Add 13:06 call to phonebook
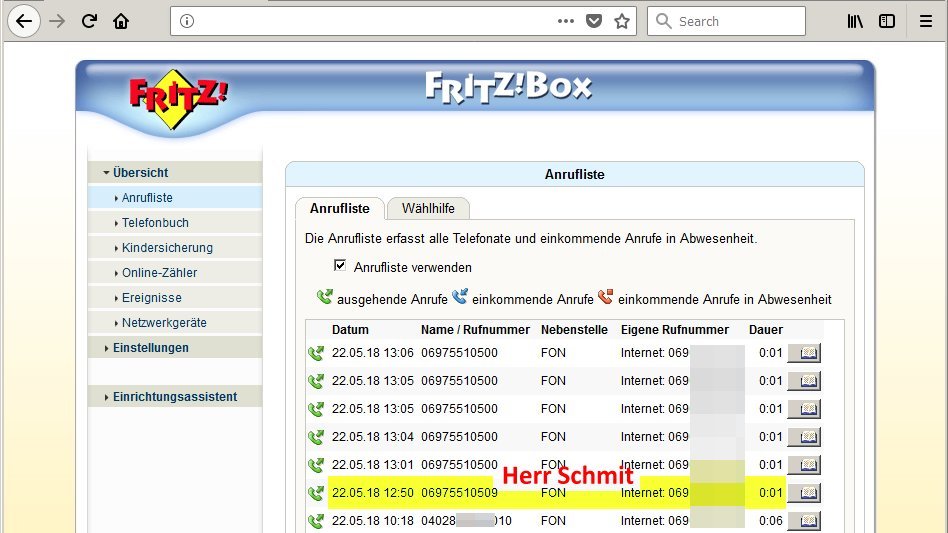The height and width of the screenshot is (533, 948). click(x=804, y=353)
